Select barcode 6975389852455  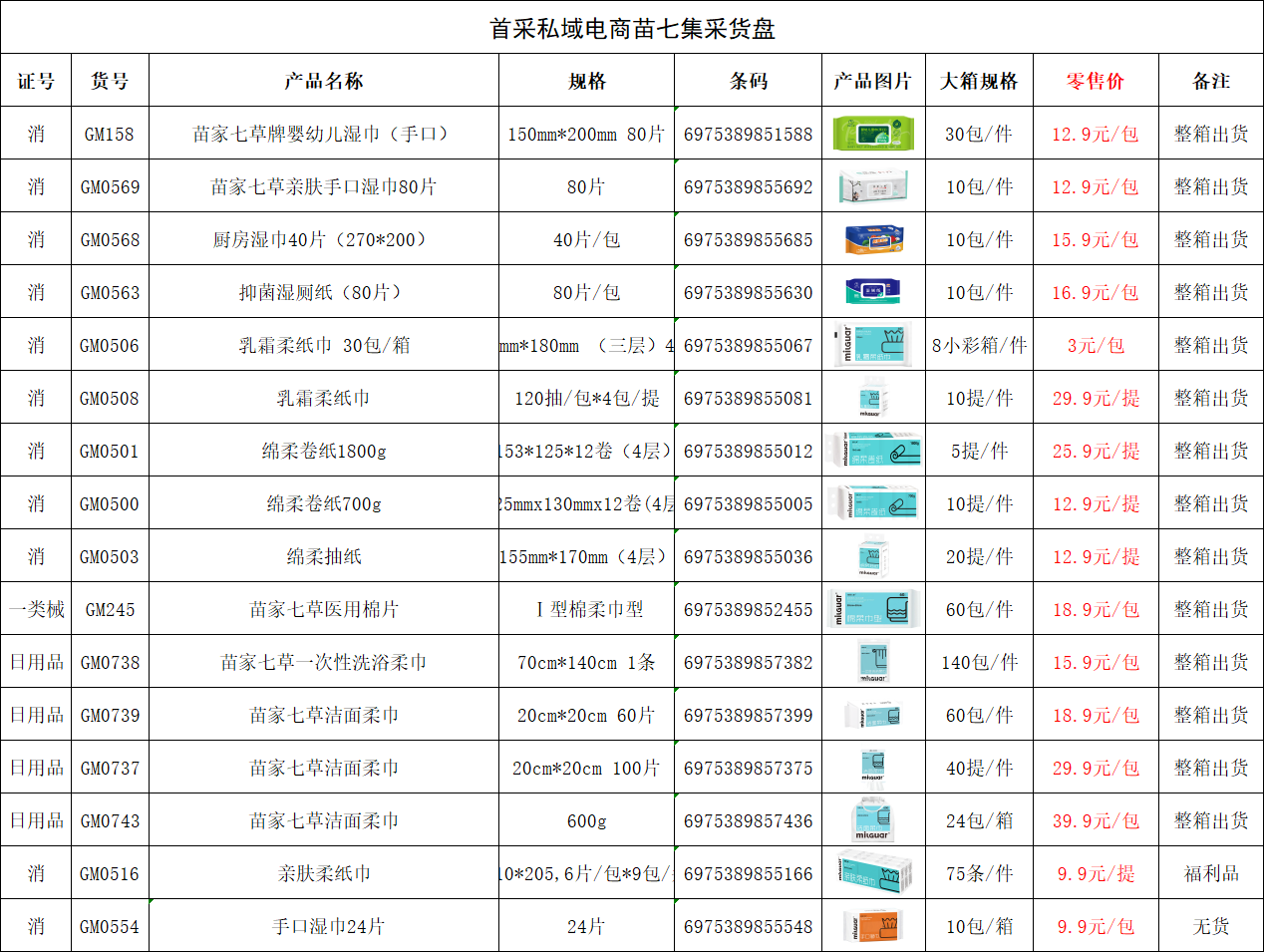click(x=749, y=609)
